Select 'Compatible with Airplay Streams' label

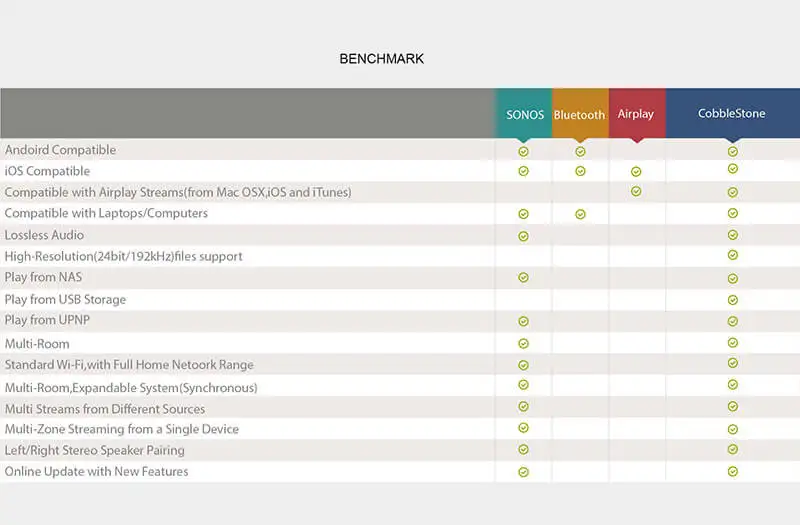click(x=178, y=192)
